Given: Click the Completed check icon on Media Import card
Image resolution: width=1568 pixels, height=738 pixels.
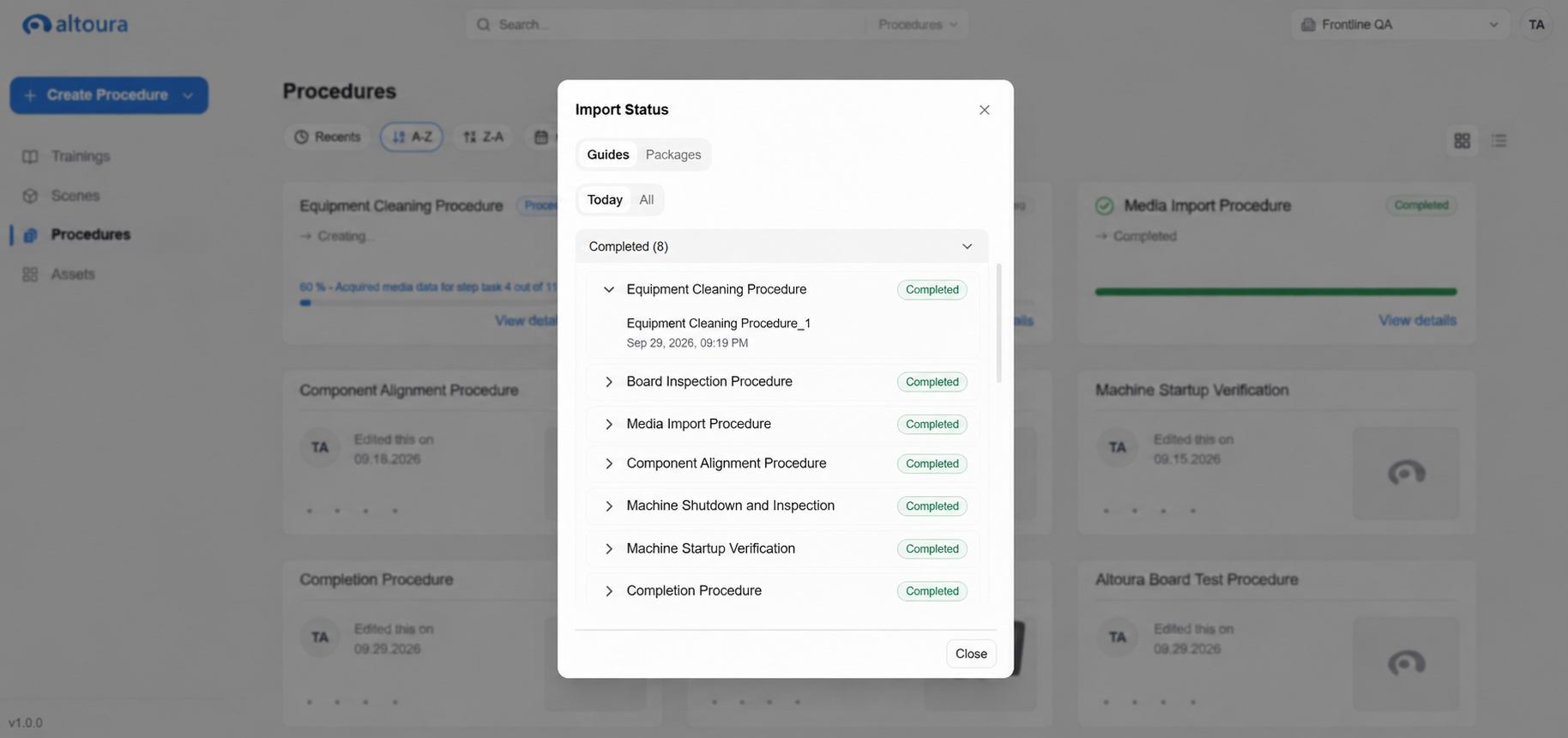Looking at the screenshot, I should click(x=1105, y=206).
